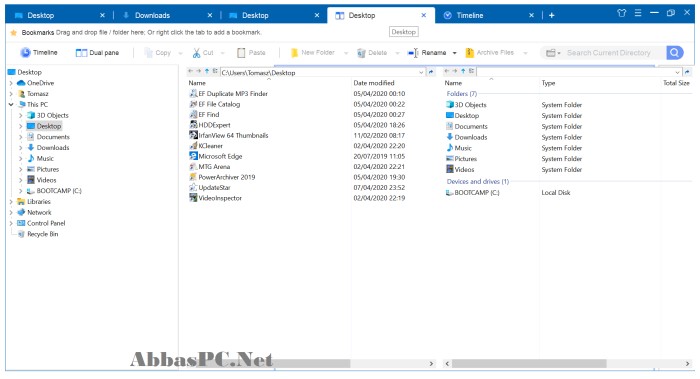Sort right pane by Total Size
The image size is (700, 379).
676,83
